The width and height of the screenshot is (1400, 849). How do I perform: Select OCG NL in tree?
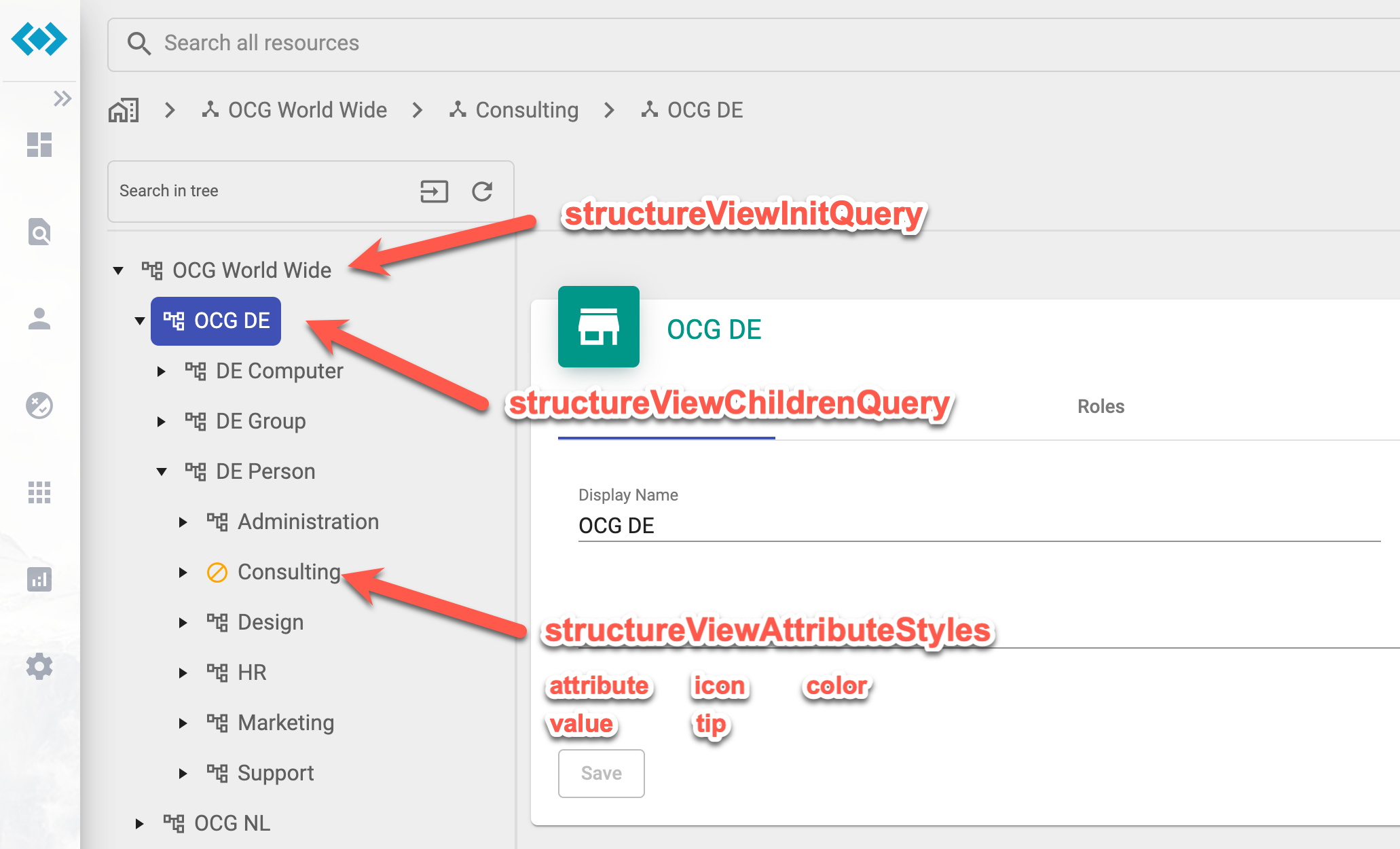(232, 823)
